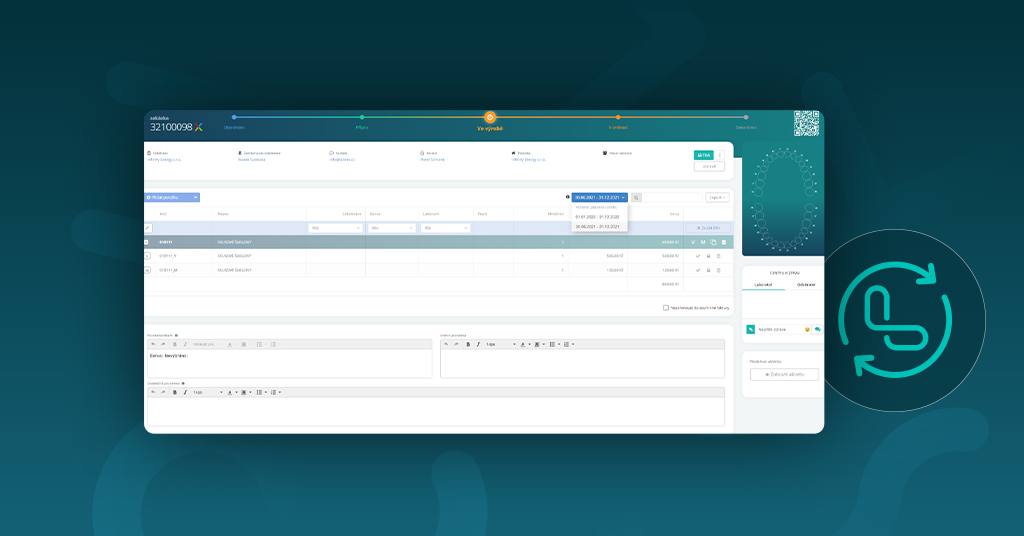Click undo in the Interní poznámka editor
Viewport: 1024px width, 536px height.
click(x=446, y=344)
